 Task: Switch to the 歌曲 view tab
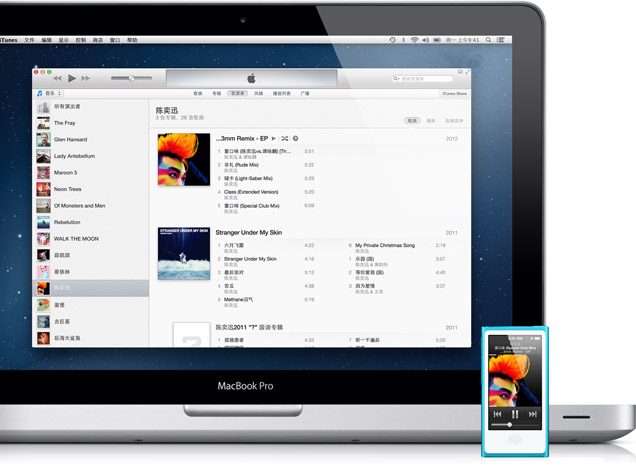click(198, 93)
